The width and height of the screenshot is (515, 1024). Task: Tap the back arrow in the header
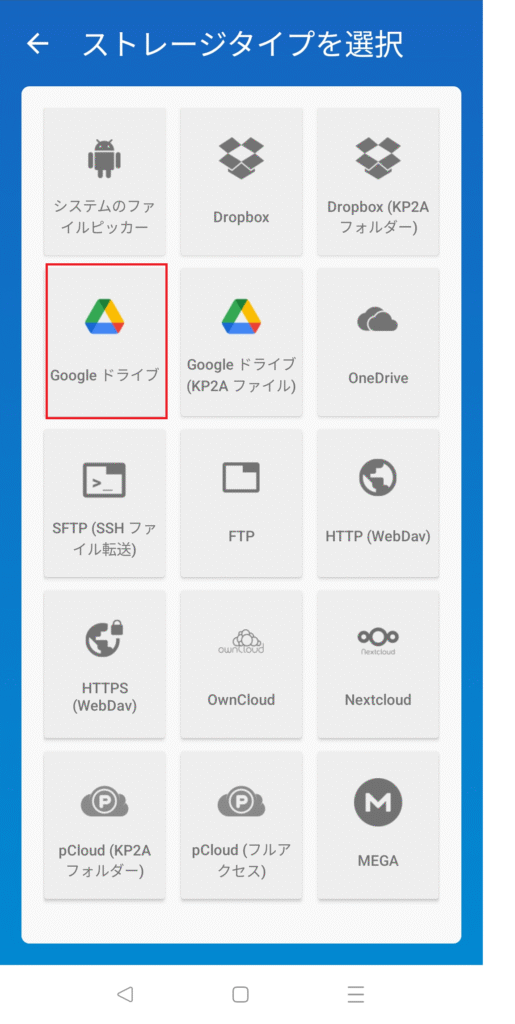[x=38, y=44]
